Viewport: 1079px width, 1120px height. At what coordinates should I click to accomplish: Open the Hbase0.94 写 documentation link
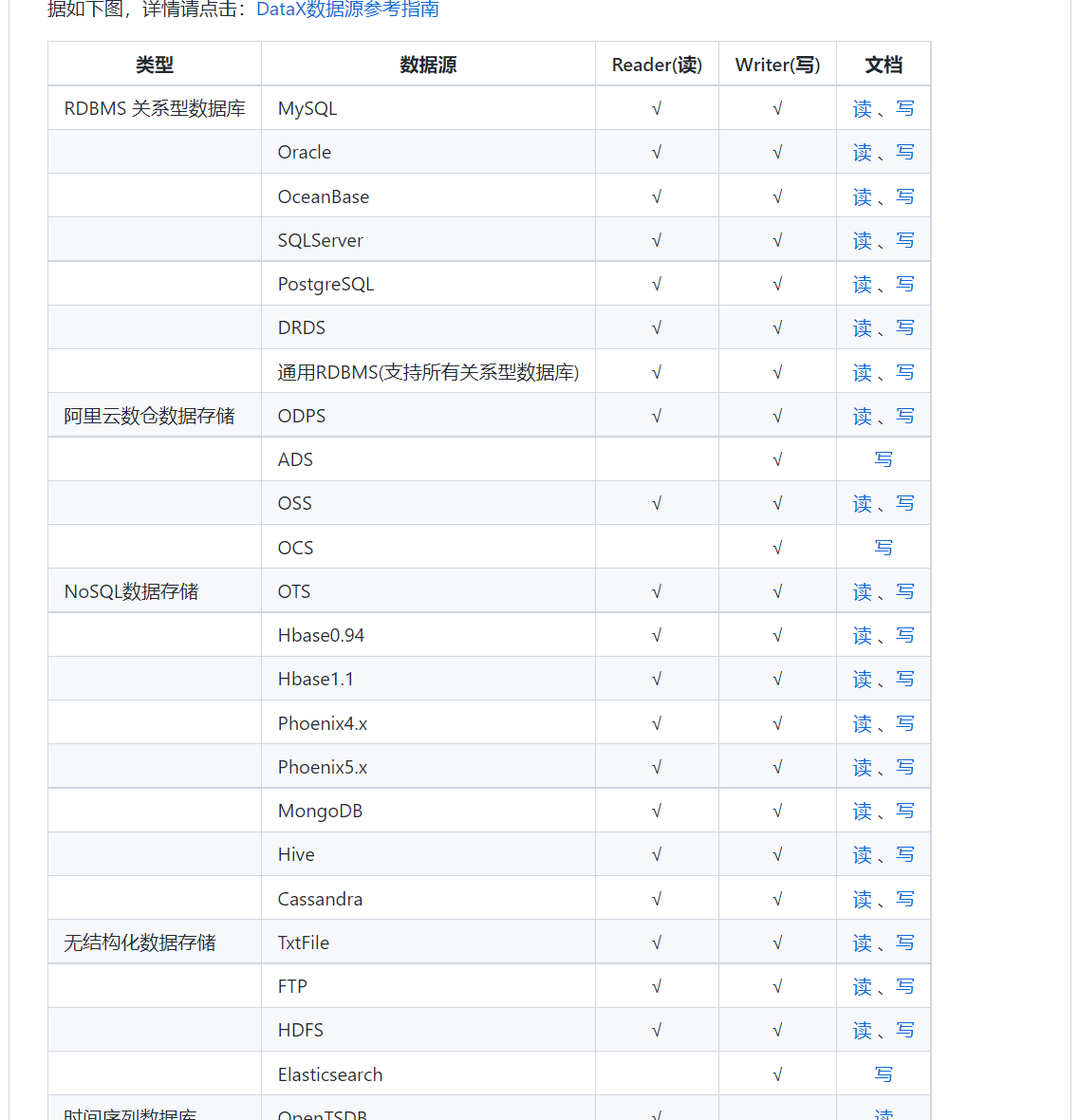904,635
